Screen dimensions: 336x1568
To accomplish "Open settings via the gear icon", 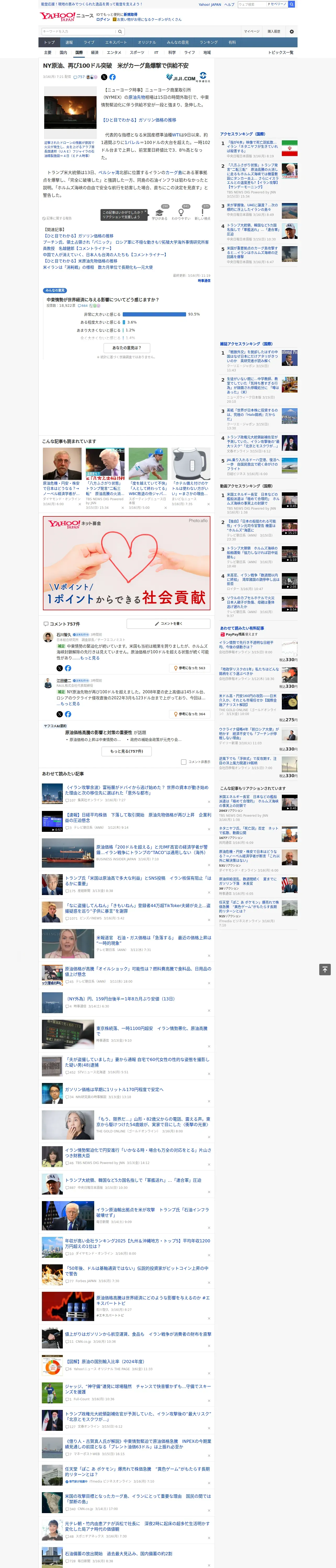I will pos(292,32).
